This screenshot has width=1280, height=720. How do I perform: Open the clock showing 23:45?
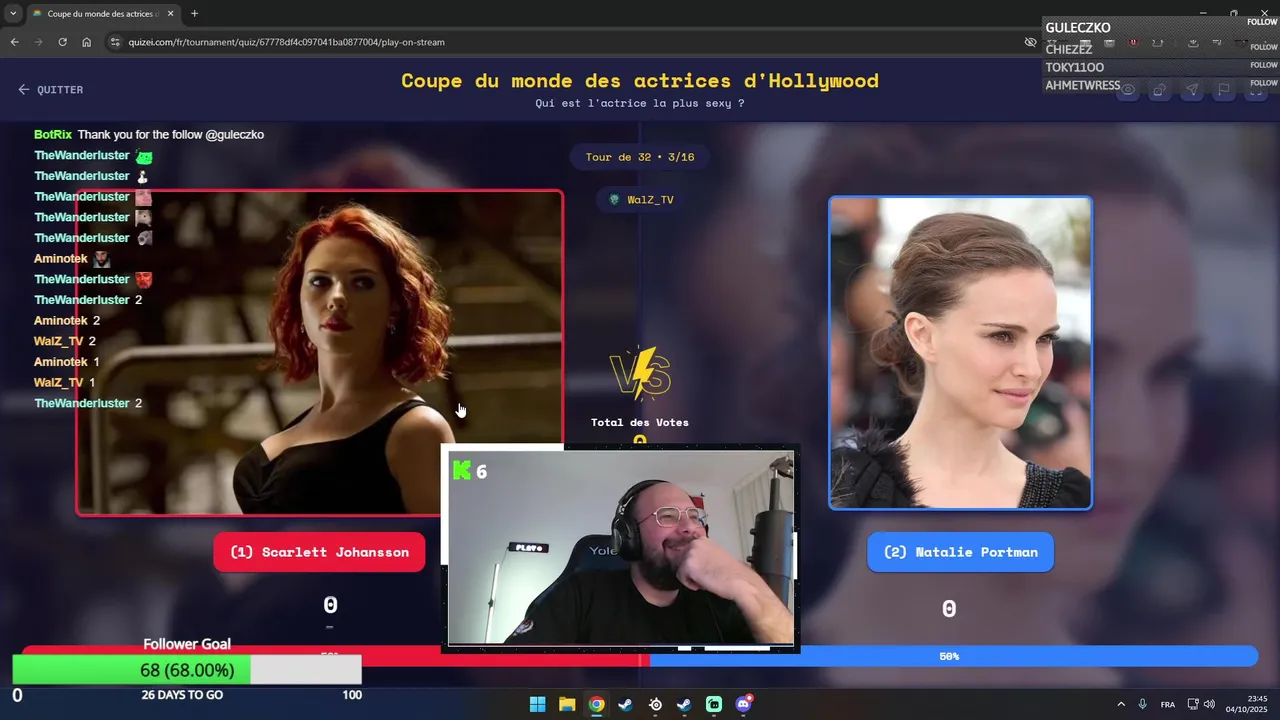point(1247,704)
